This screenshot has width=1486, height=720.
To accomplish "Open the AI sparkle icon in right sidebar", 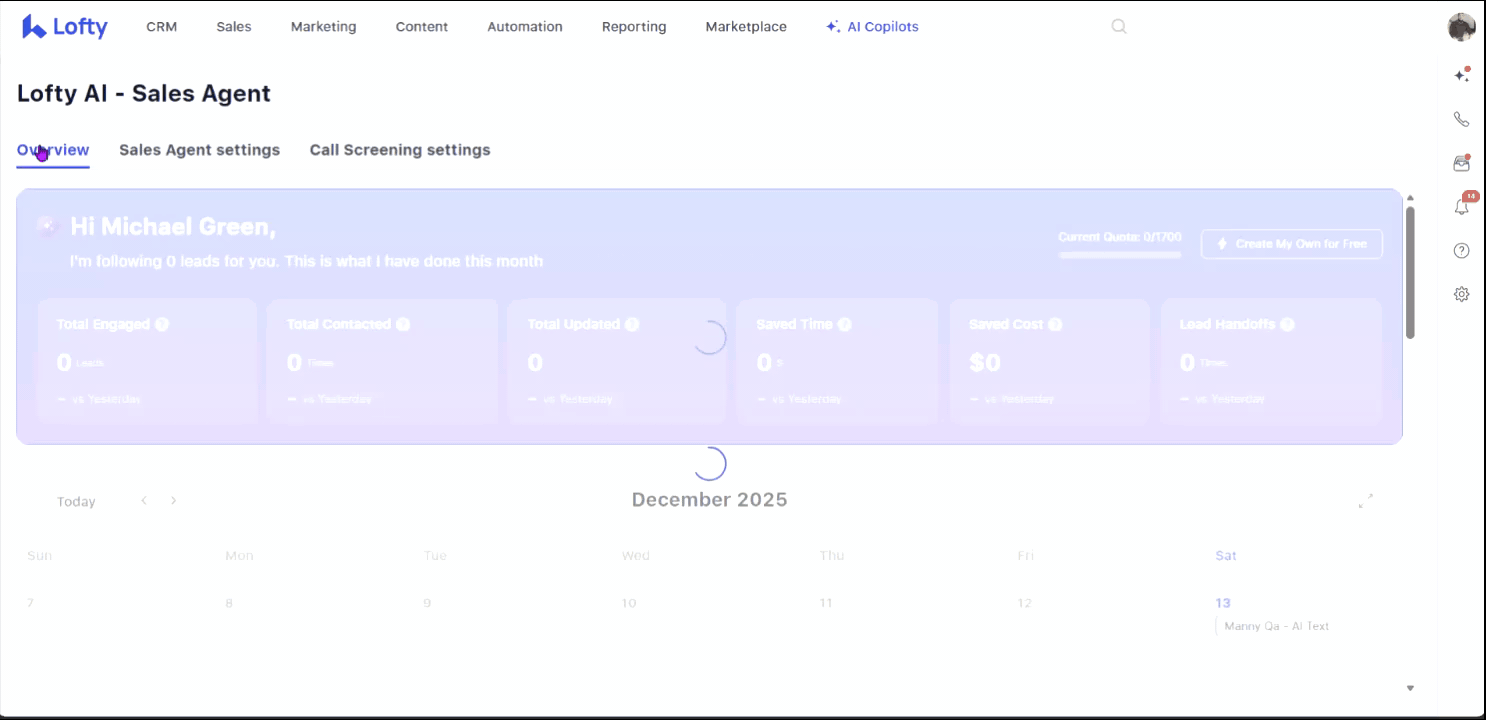I will pos(1461,75).
